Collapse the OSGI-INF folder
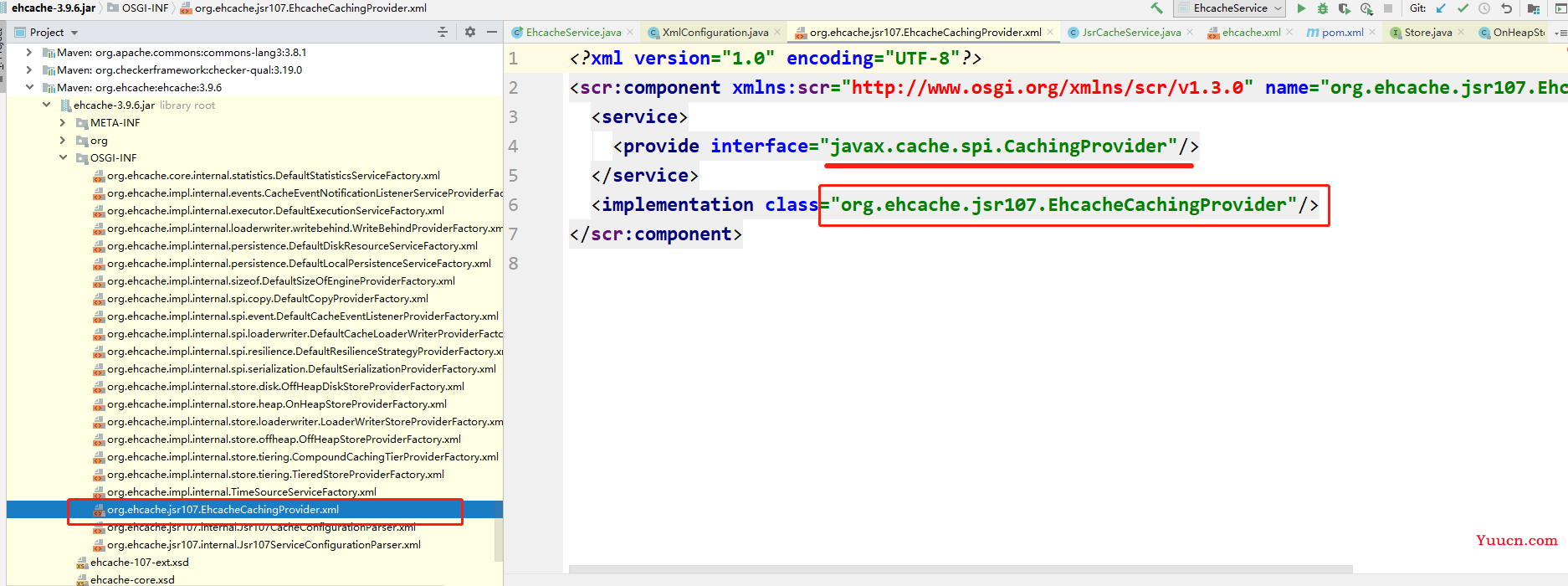The height and width of the screenshot is (586, 1568). 63,157
